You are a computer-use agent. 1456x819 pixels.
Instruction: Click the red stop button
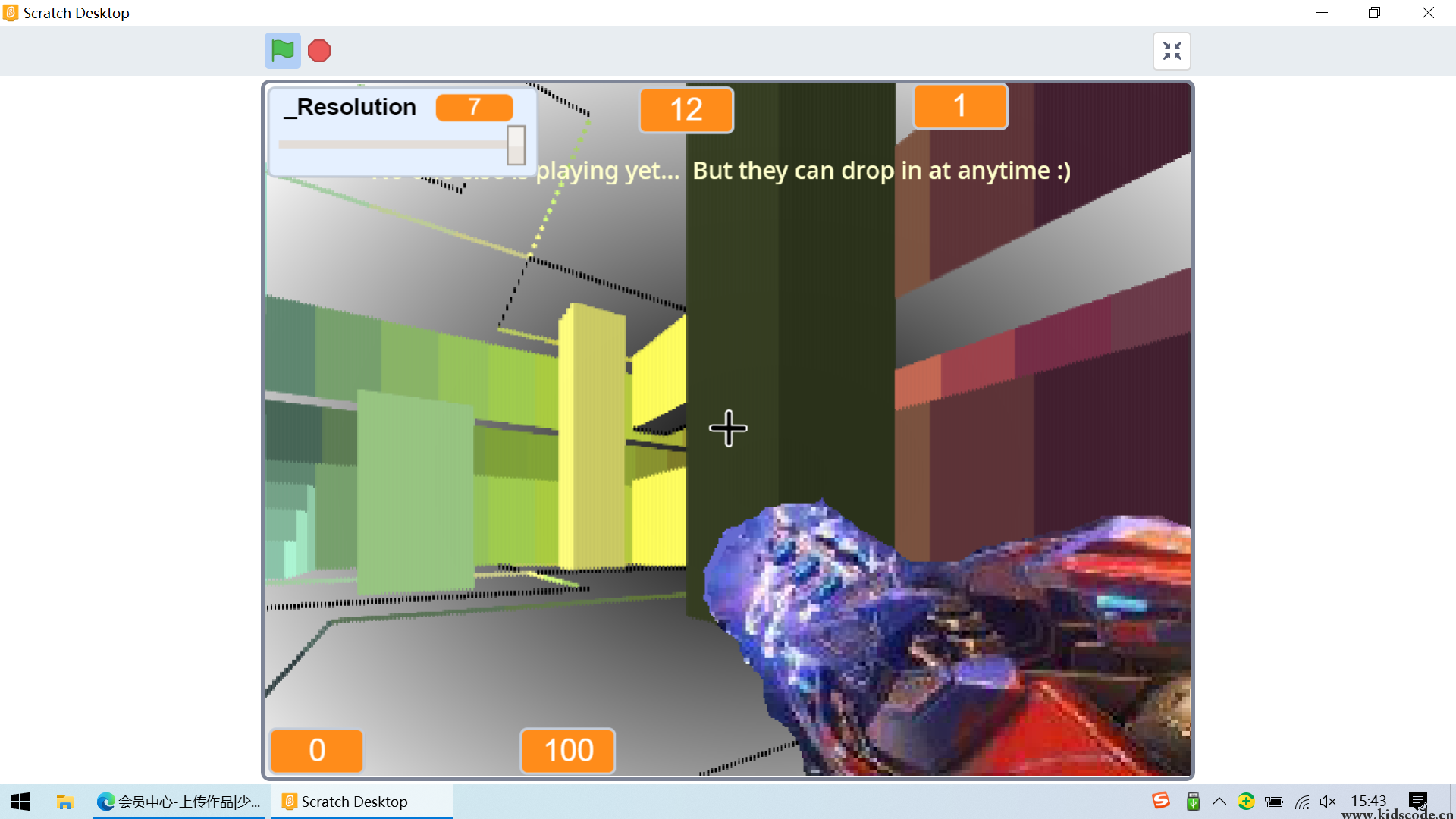(x=319, y=51)
